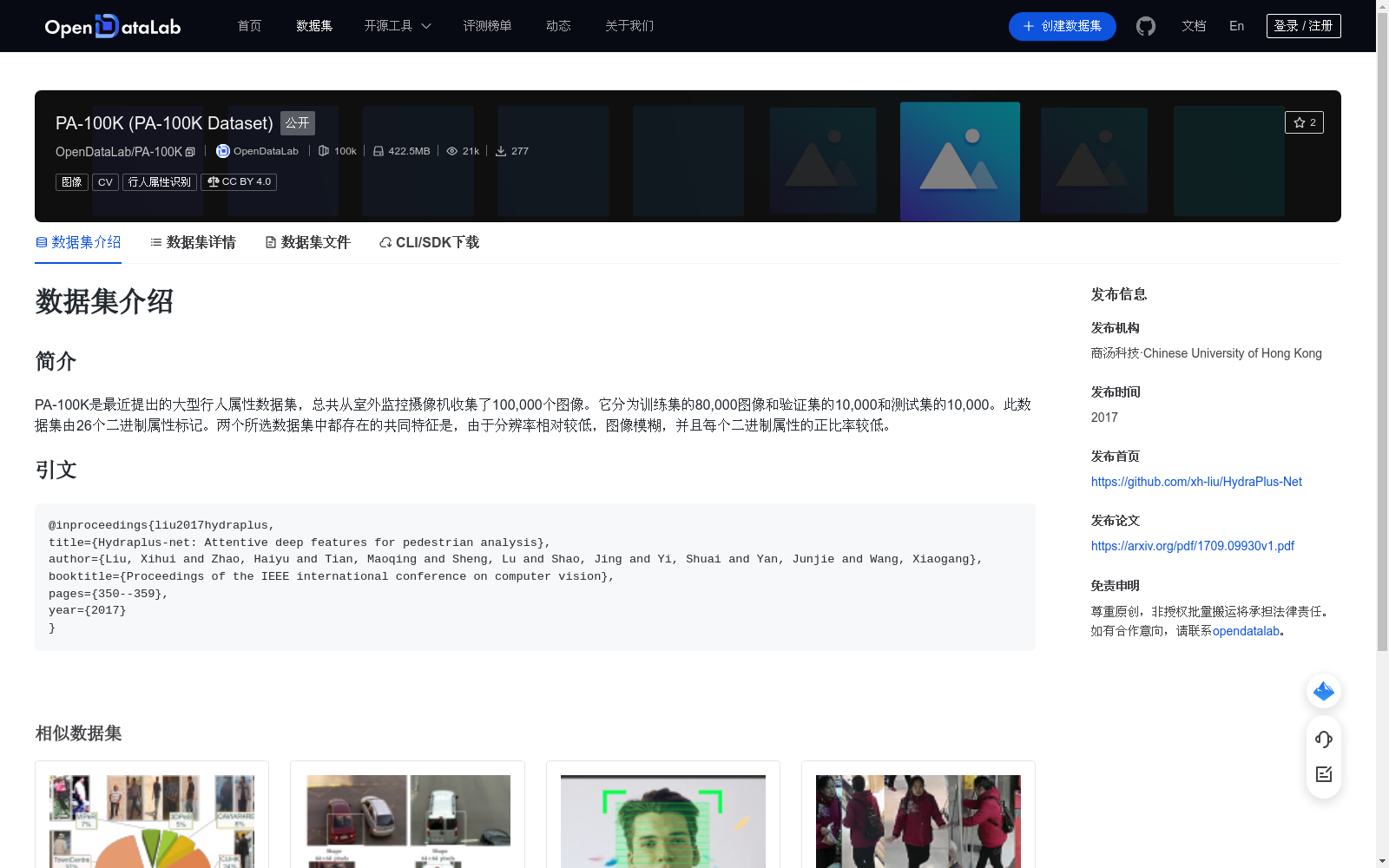Click the PA-100K (PA-100K Dataset) title
Screen dimensions: 1389x868
point(164,123)
